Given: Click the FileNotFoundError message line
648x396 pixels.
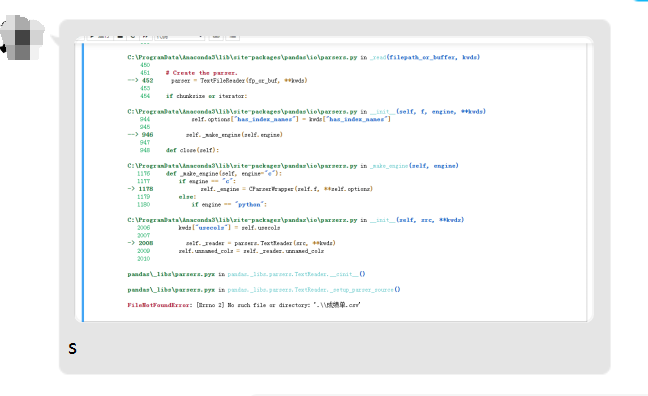Looking at the screenshot, I should click(x=244, y=305).
